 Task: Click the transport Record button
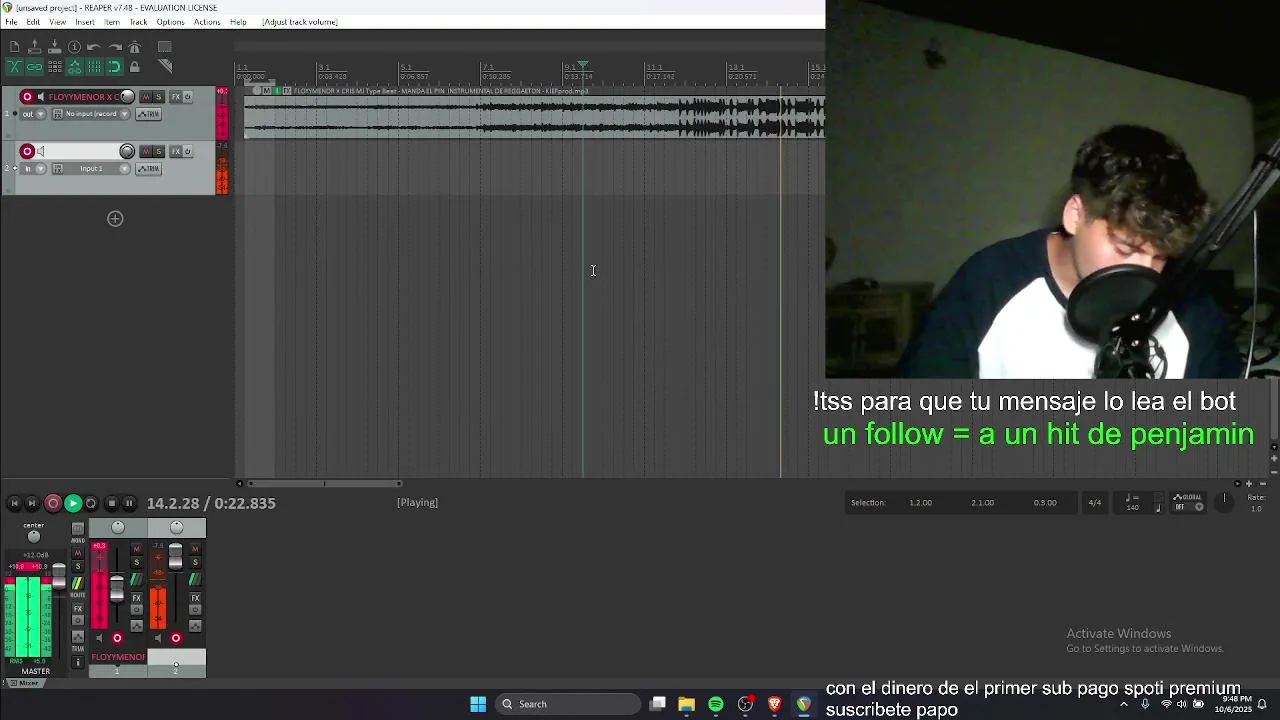53,504
